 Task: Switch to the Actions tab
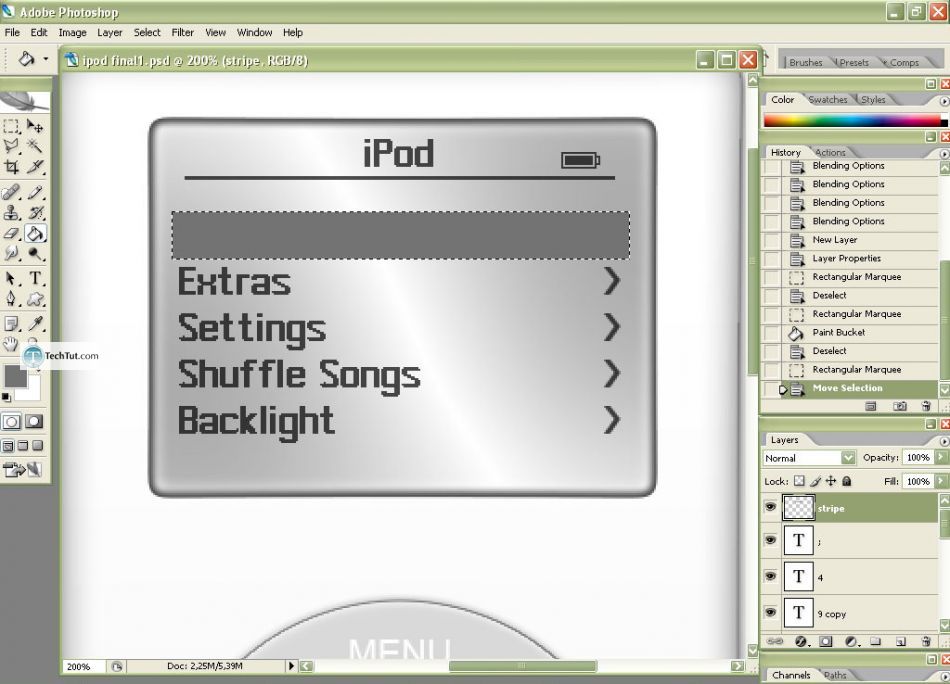(829, 153)
